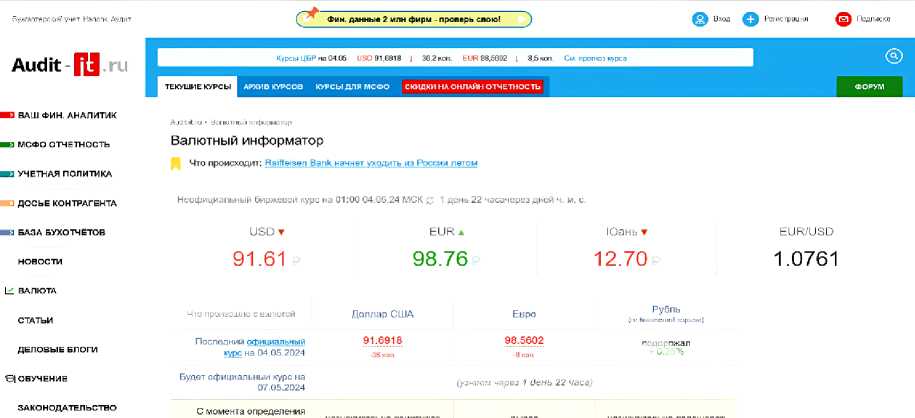Click USD 91,6918 in the top rates bar
The height and width of the screenshot is (418, 915).
(379, 58)
